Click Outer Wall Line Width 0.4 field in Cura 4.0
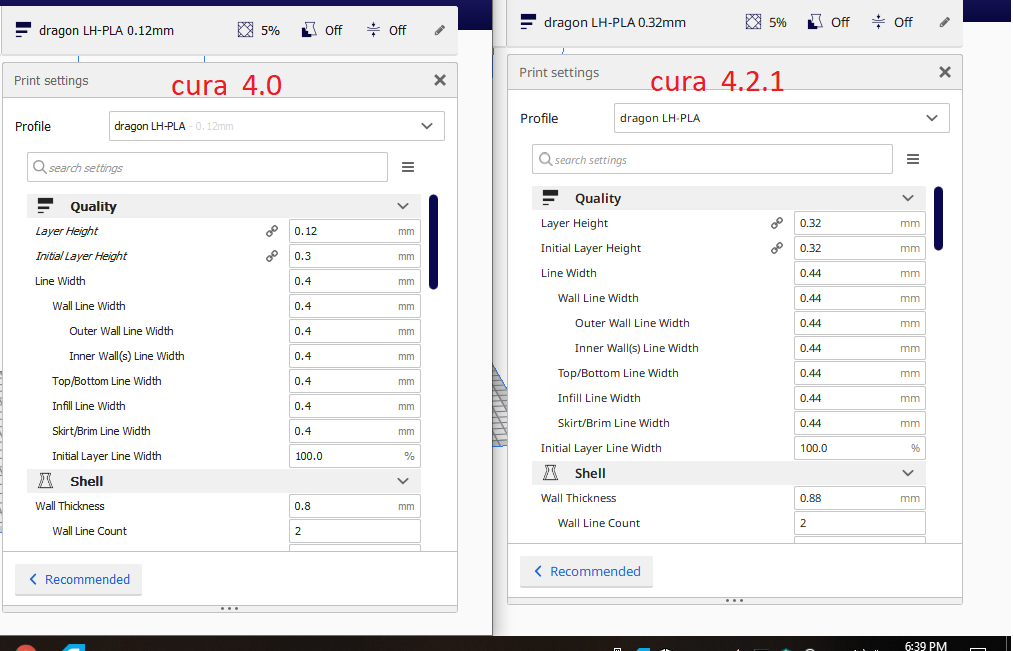The image size is (1013, 651). pos(355,331)
